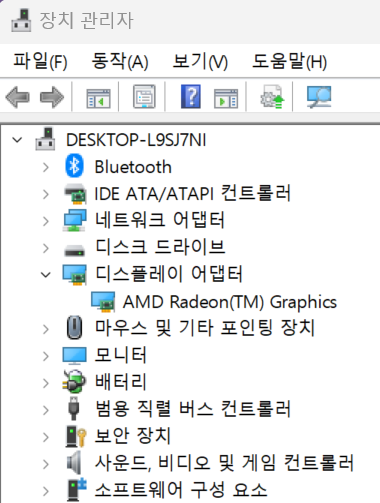Expand the 모니터 node
The height and width of the screenshot is (503, 380).
46,356
